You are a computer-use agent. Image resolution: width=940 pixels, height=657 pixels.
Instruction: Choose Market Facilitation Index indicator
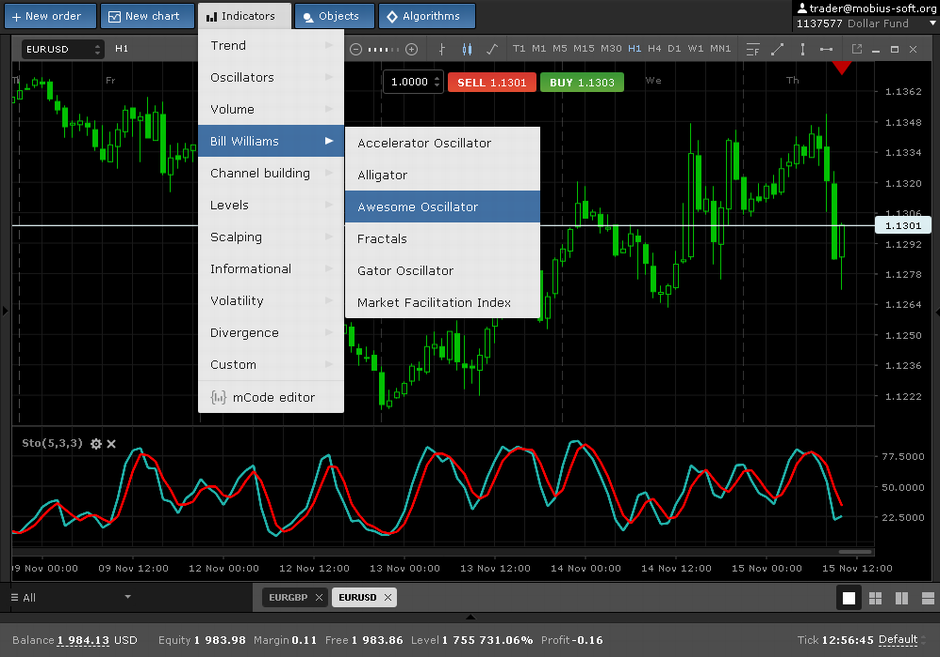coord(442,303)
